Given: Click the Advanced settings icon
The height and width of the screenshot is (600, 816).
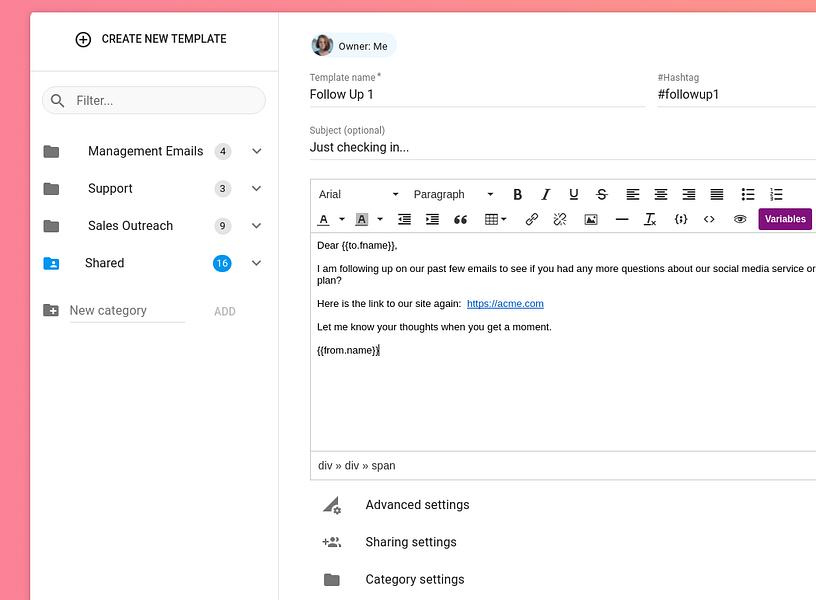Looking at the screenshot, I should 332,505.
